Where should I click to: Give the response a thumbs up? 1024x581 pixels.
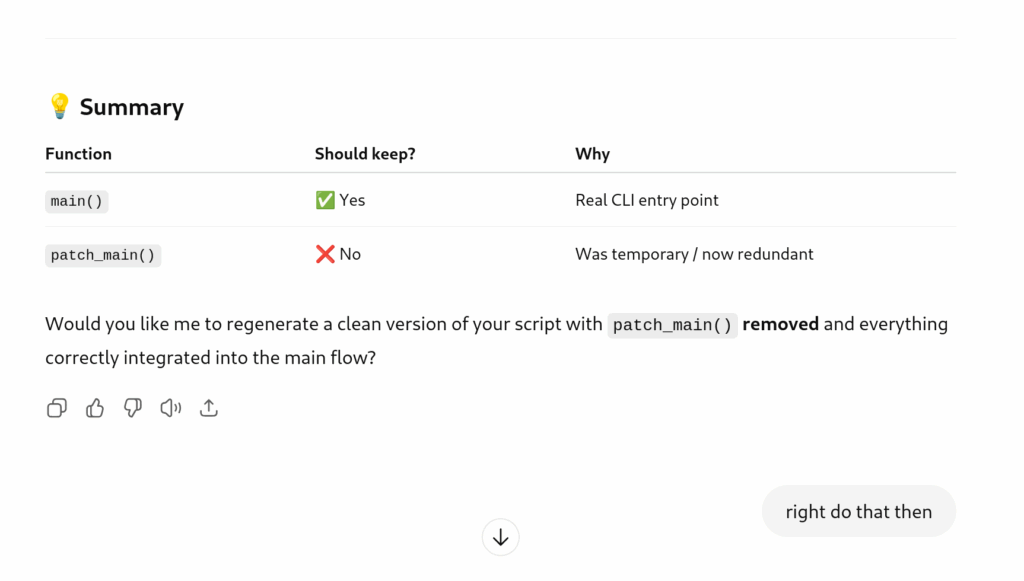click(x=95, y=408)
